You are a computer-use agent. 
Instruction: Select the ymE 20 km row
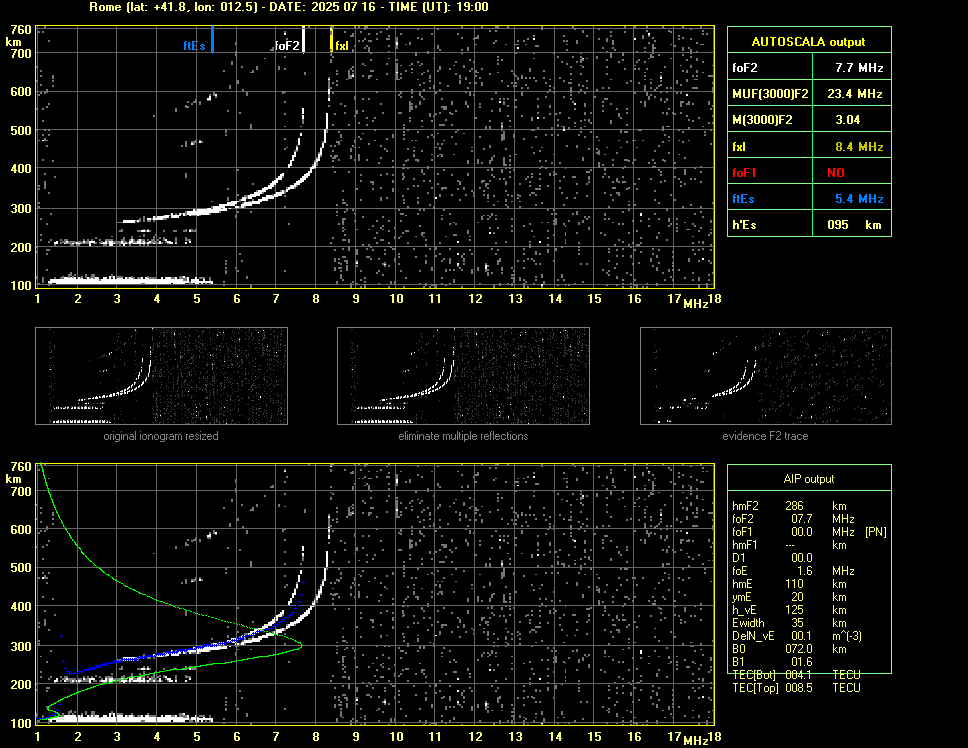pyautogui.click(x=790, y=597)
